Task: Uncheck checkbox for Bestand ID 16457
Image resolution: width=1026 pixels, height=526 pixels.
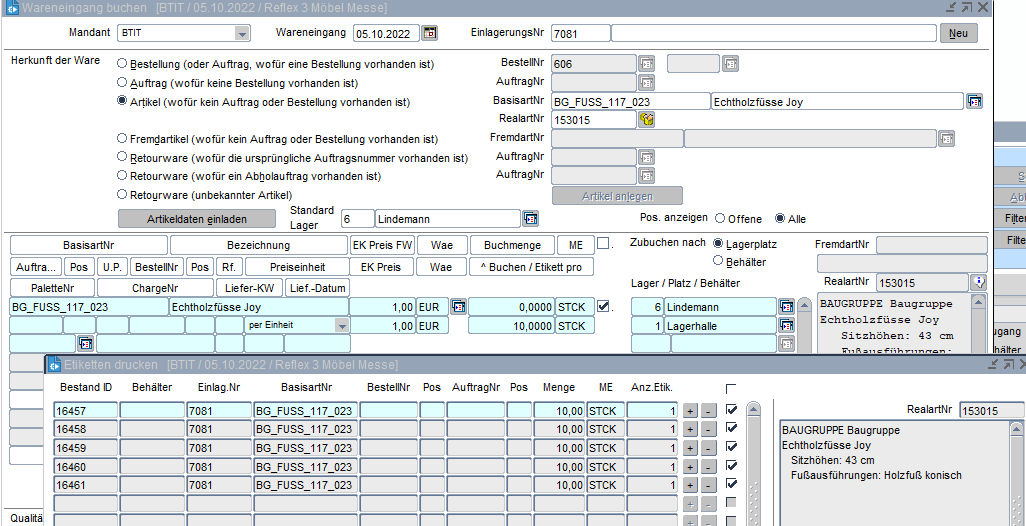Action: tap(732, 410)
